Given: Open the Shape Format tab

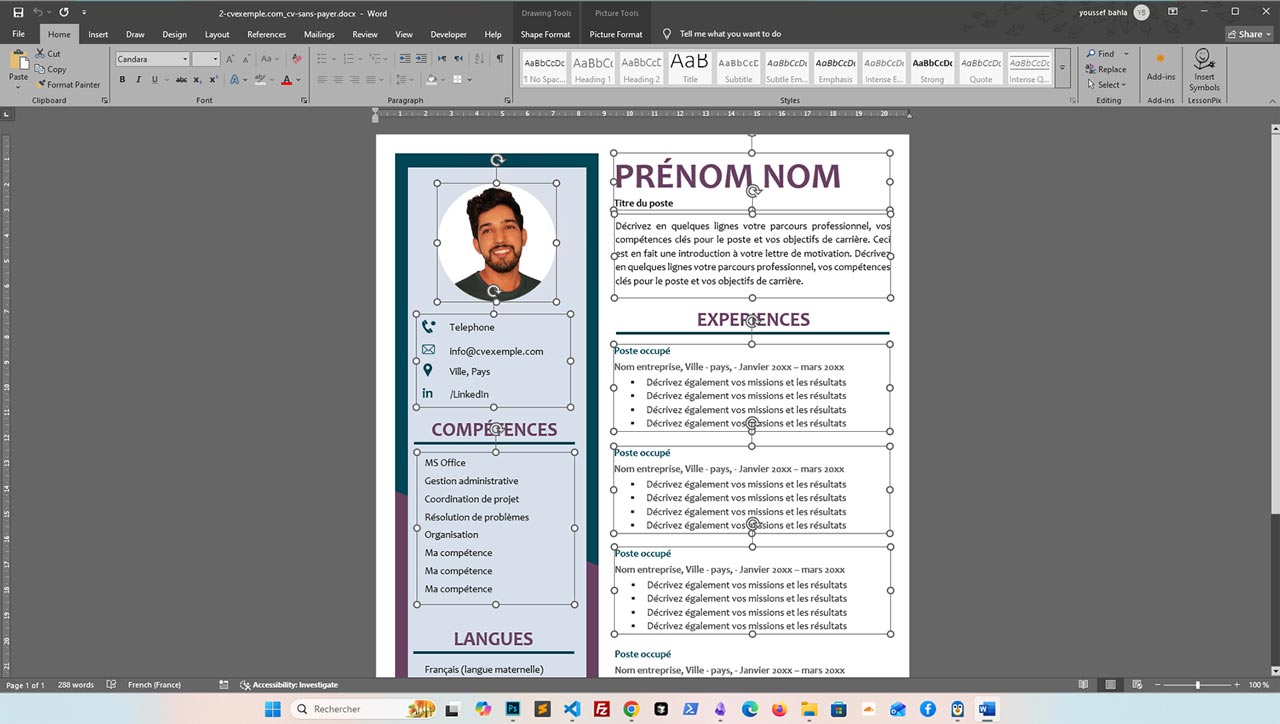Looking at the screenshot, I should coord(545,34).
